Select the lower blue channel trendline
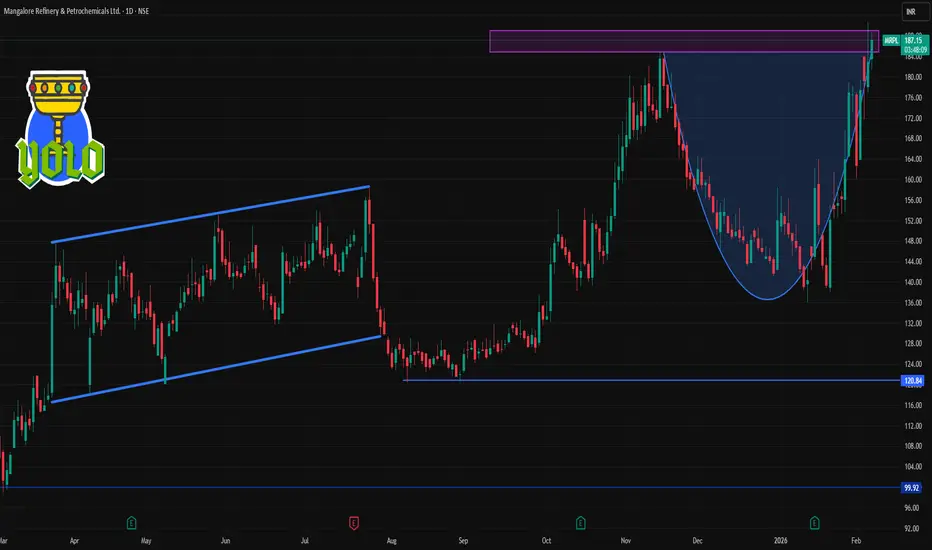932x550 pixels. (x=216, y=369)
